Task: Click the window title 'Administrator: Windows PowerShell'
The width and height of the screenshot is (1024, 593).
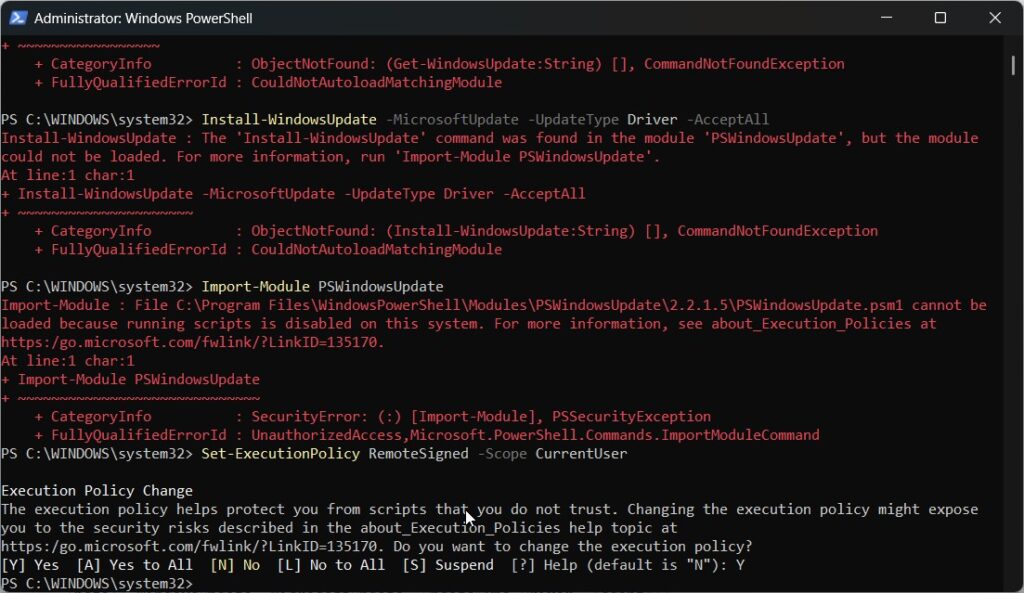Action: pos(143,18)
